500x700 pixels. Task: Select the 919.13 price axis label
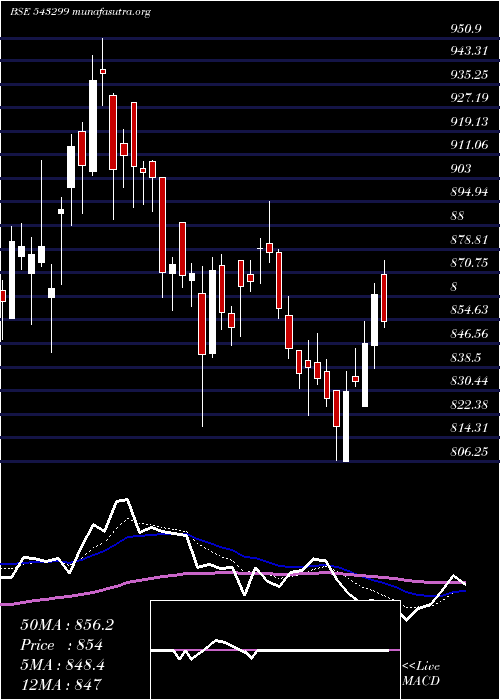[x=469, y=121]
